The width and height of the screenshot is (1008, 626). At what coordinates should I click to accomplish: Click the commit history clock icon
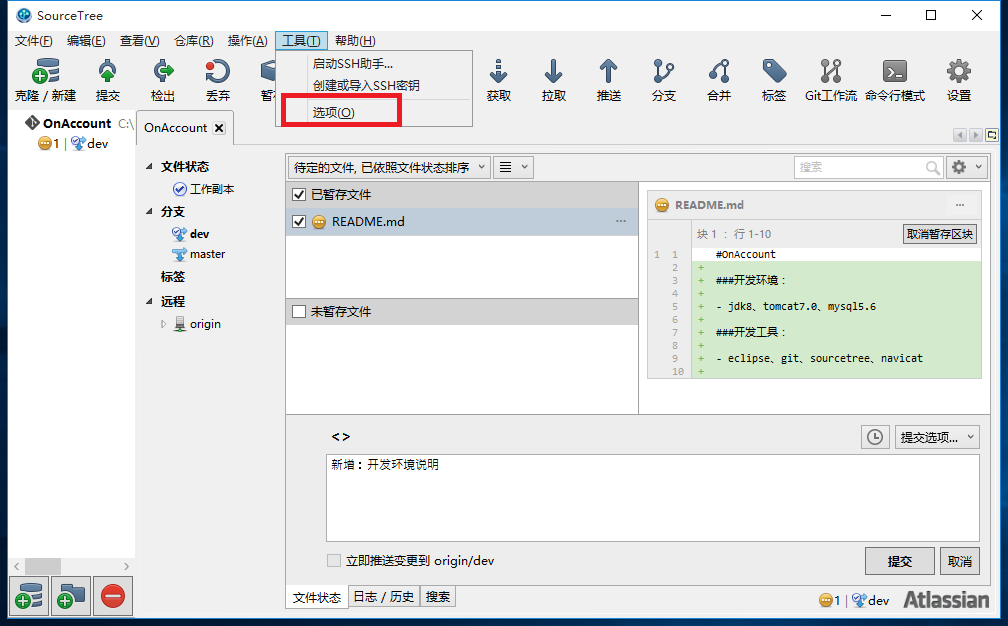[x=875, y=437]
